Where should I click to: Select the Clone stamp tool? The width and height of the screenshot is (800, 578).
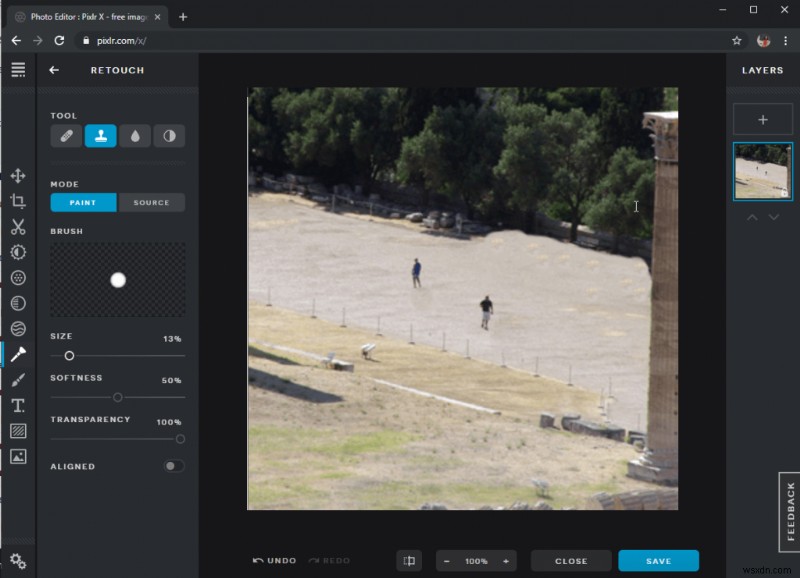pos(101,135)
